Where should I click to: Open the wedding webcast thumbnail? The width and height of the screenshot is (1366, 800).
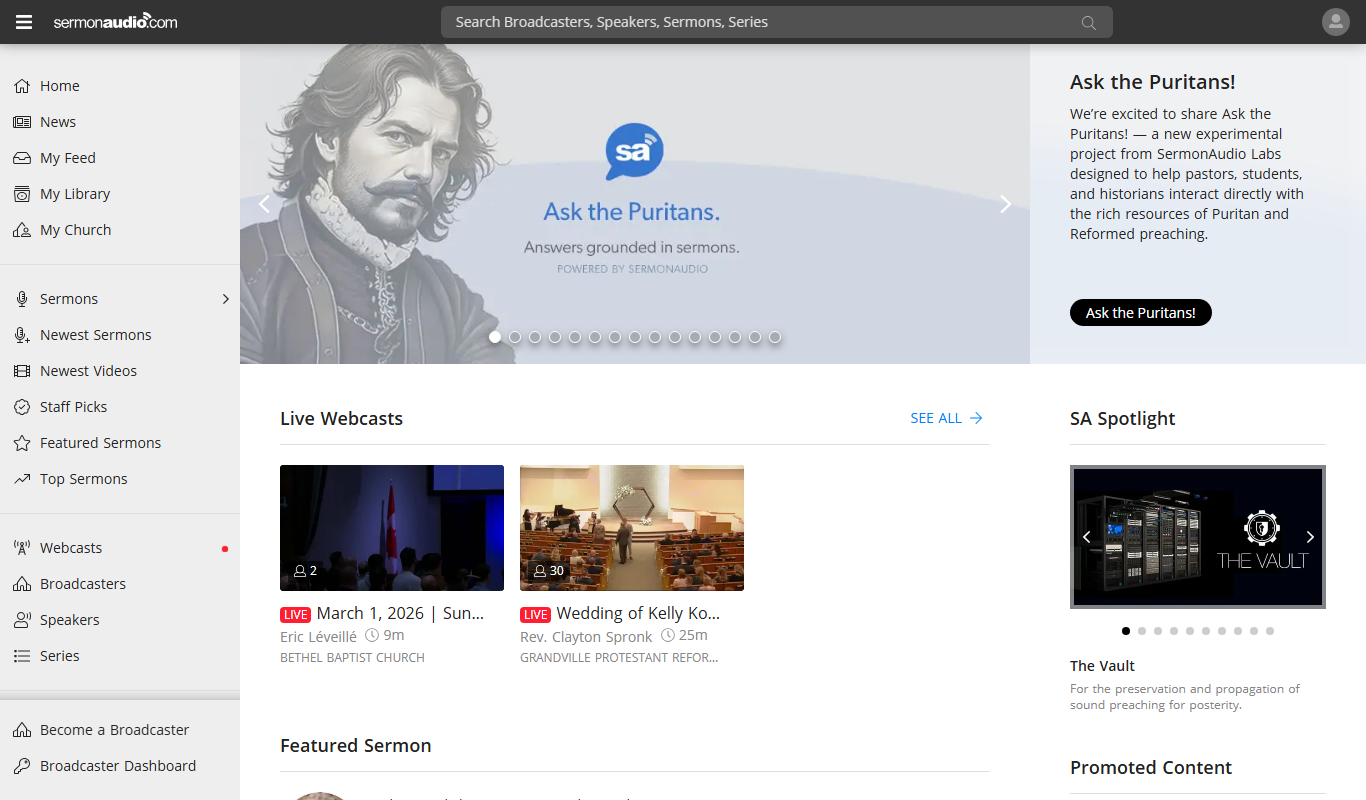632,528
